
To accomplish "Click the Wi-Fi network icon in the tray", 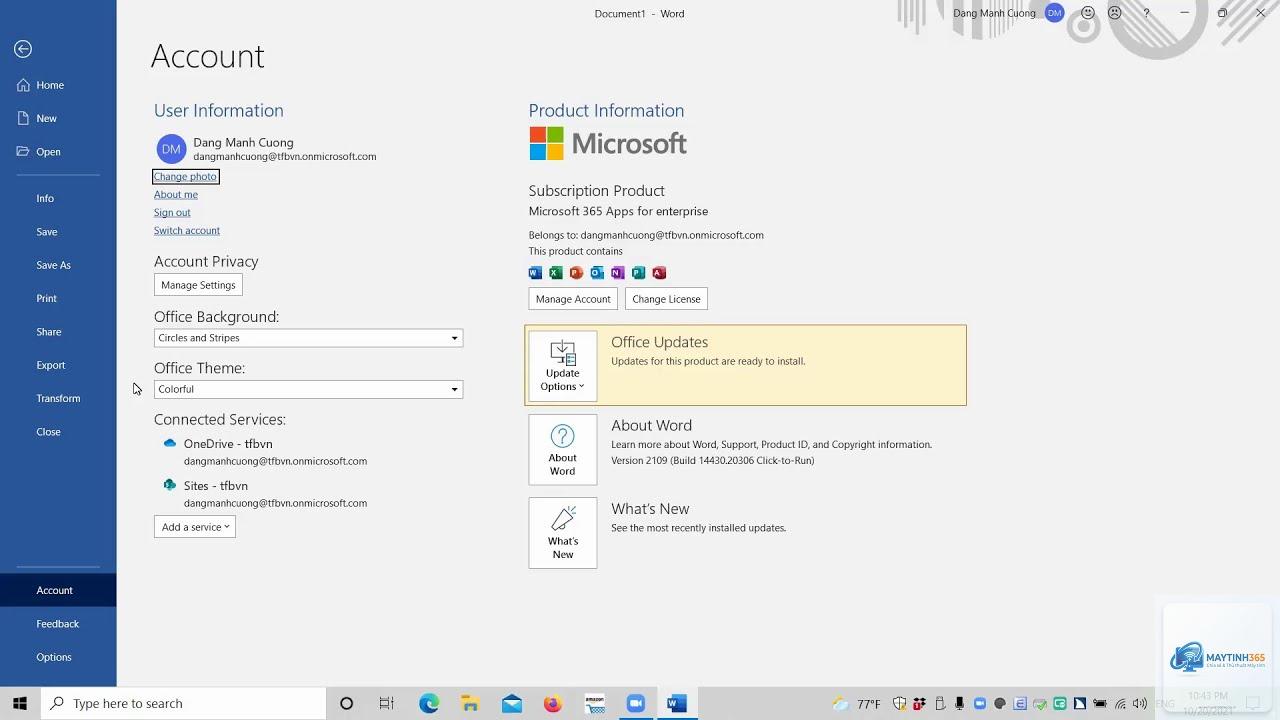I will coord(1120,704).
